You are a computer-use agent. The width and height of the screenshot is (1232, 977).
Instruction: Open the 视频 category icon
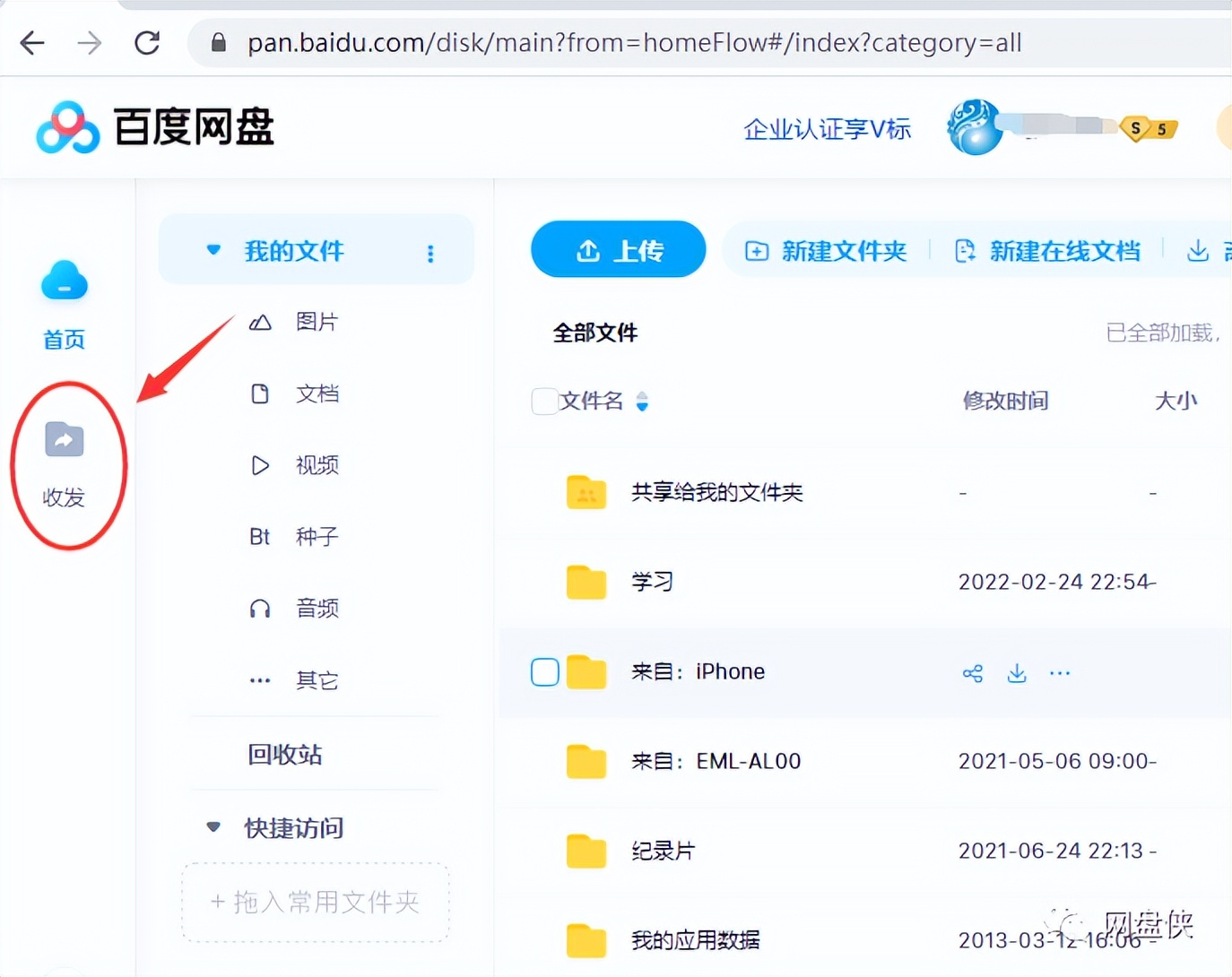coord(259,464)
